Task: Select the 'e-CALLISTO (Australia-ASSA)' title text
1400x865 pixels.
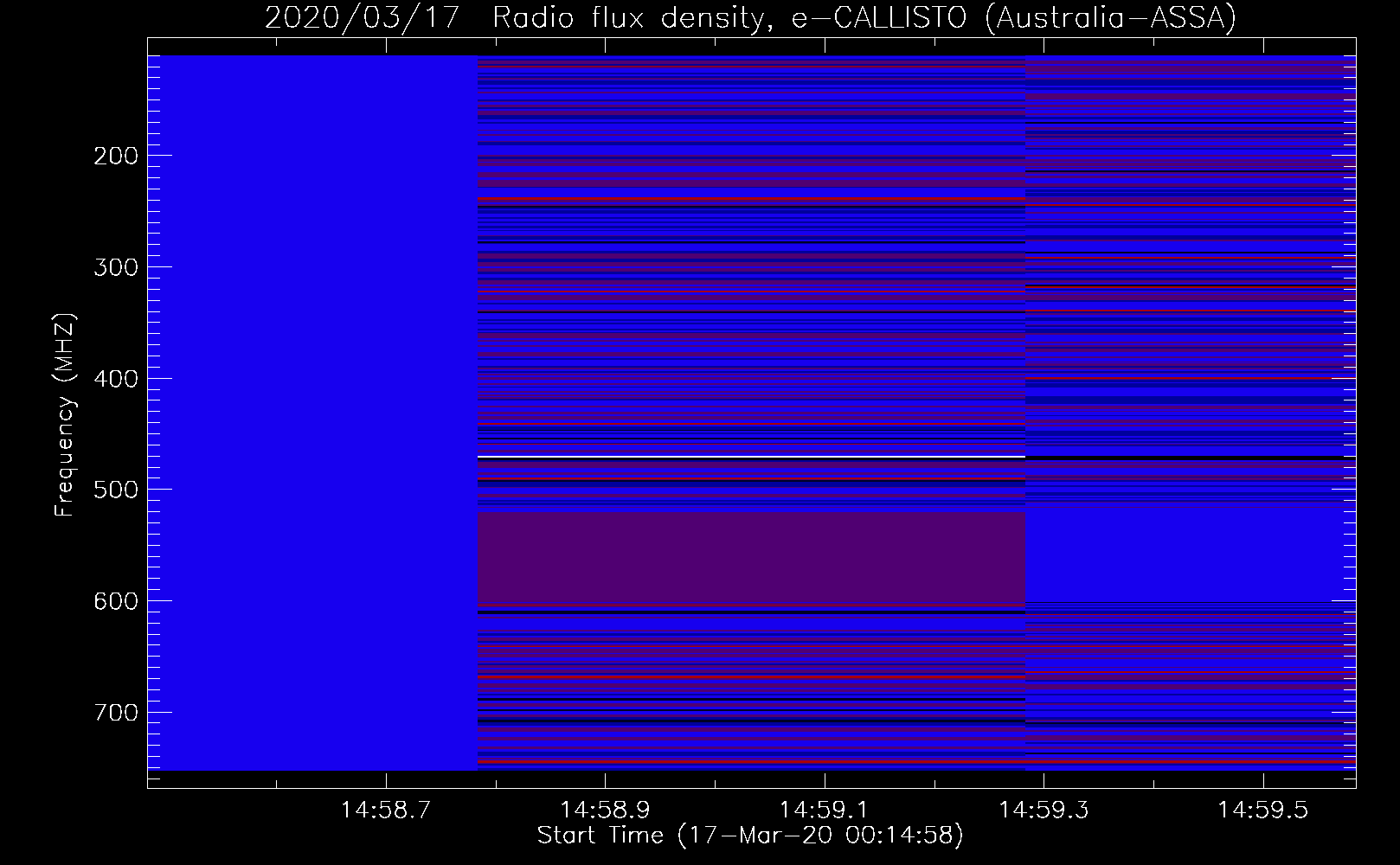Action: tap(1013, 17)
